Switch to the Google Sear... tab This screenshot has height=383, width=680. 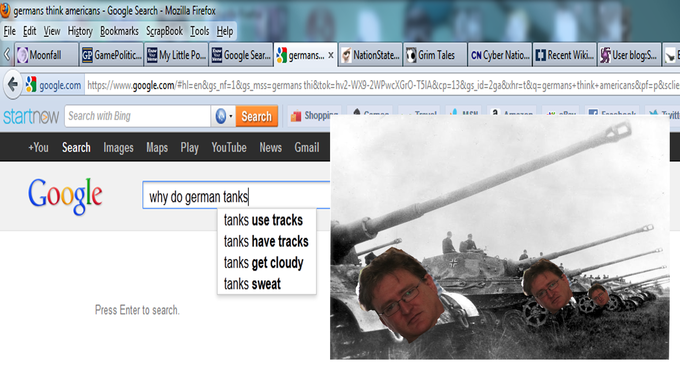(241, 55)
